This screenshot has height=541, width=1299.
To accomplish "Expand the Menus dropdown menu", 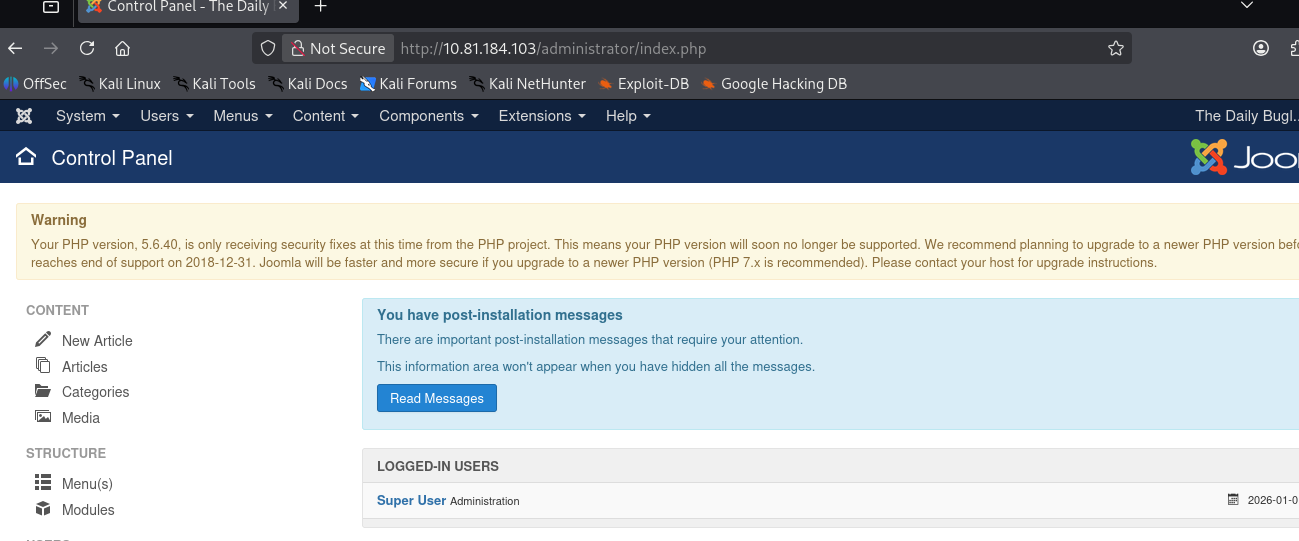I will point(243,116).
